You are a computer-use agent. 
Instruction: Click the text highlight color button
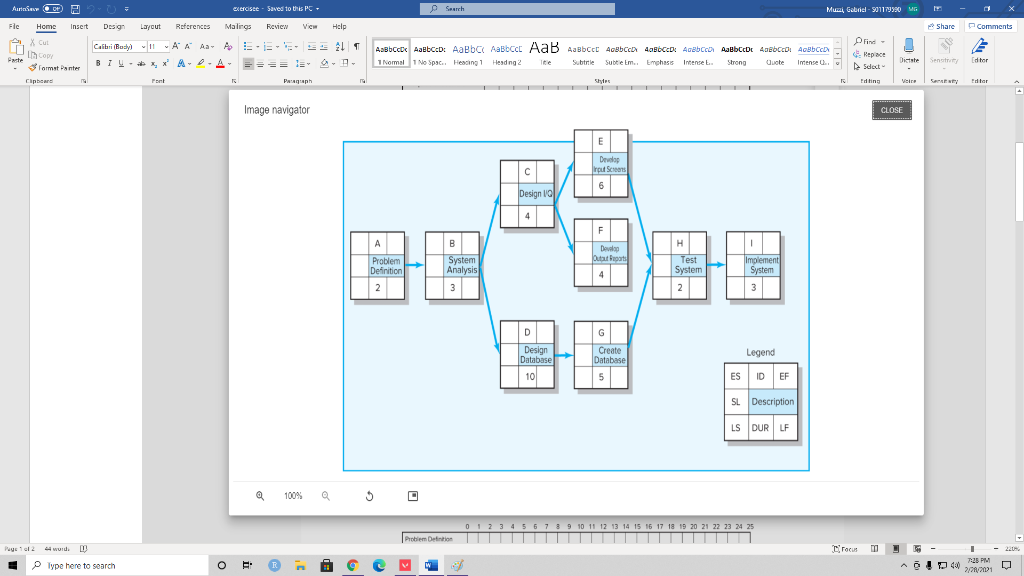pyautogui.click(x=200, y=64)
